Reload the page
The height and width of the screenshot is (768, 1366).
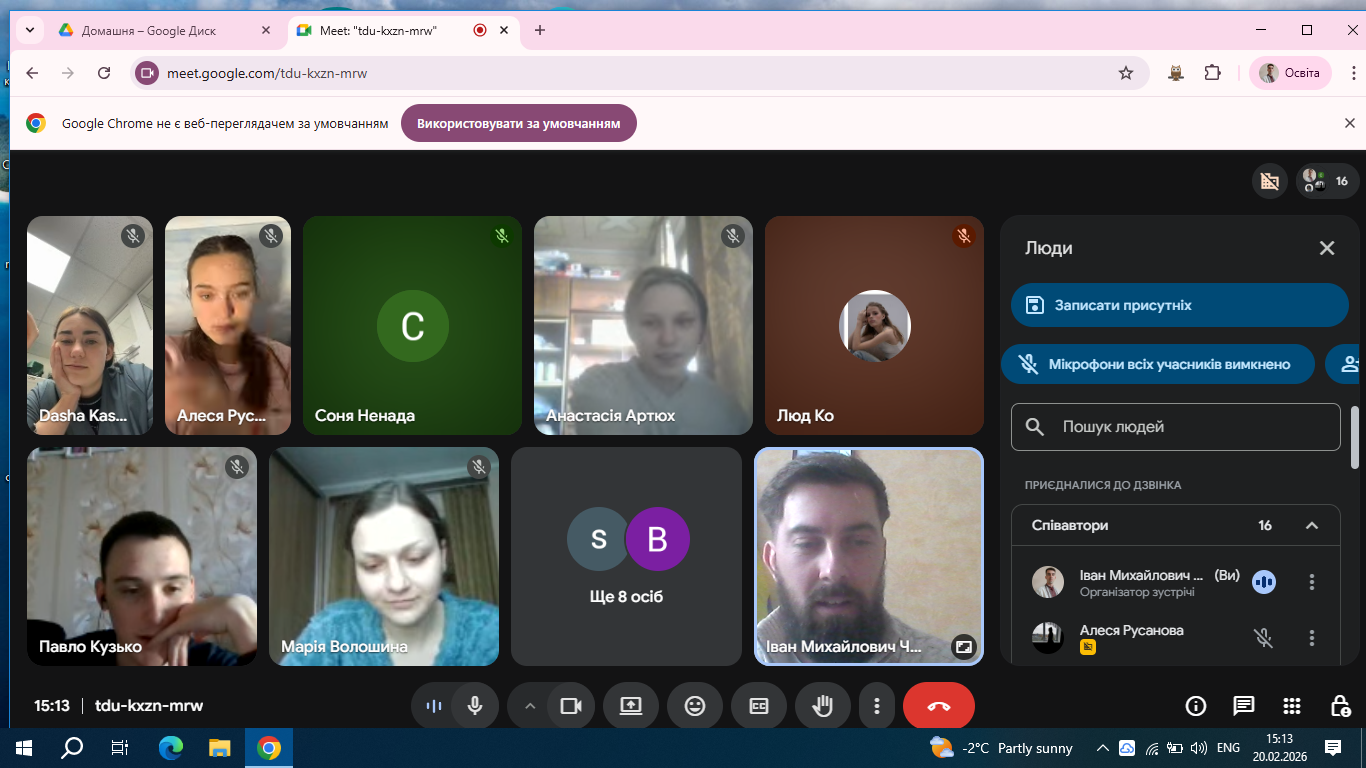[104, 73]
